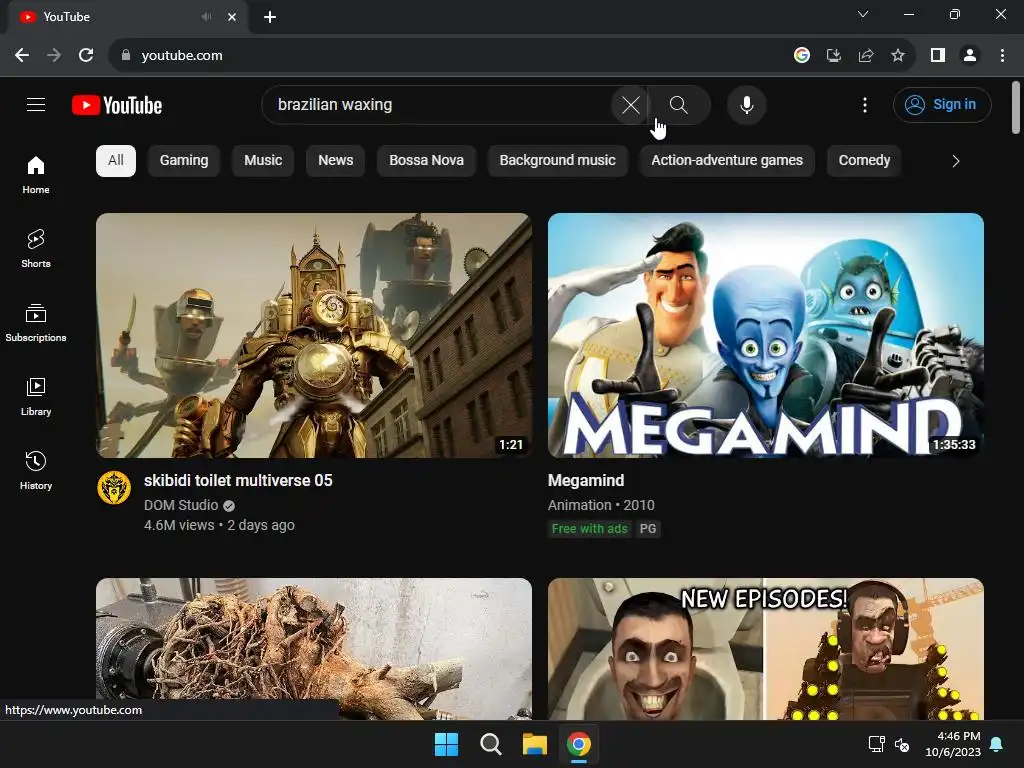The height and width of the screenshot is (768, 1024).
Task: Click the Megamind title link
Action: [586, 481]
